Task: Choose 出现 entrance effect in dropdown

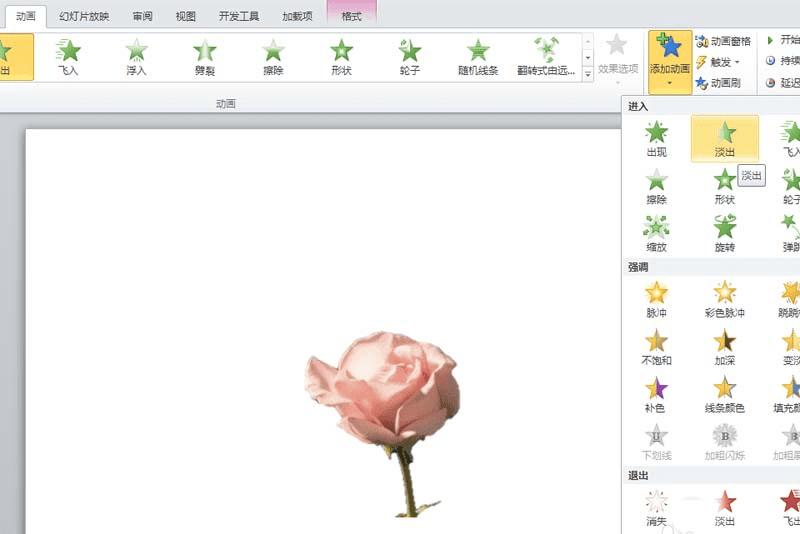Action: click(x=656, y=139)
